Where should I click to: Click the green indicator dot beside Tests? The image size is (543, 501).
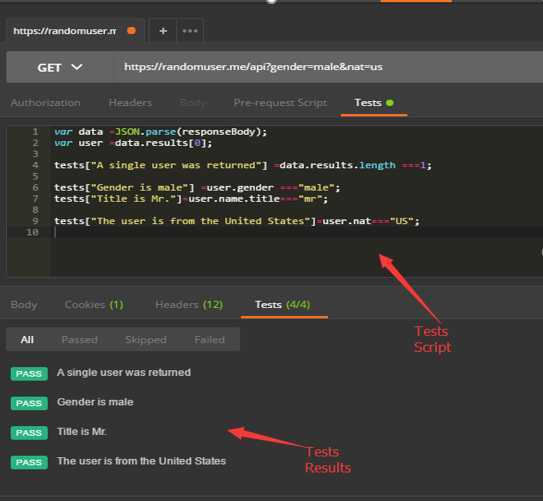390,103
